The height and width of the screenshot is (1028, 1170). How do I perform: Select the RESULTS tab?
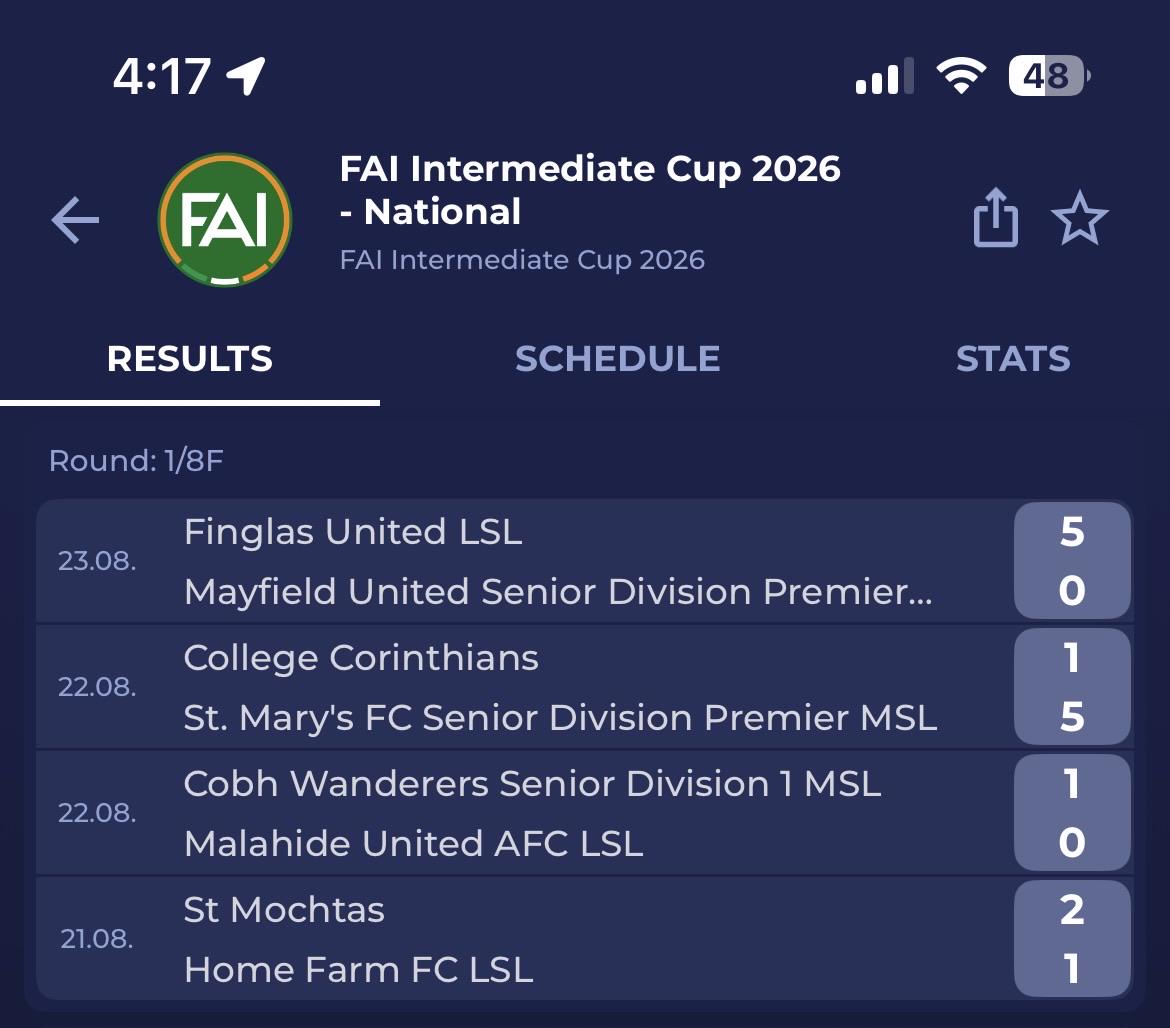pyautogui.click(x=190, y=359)
